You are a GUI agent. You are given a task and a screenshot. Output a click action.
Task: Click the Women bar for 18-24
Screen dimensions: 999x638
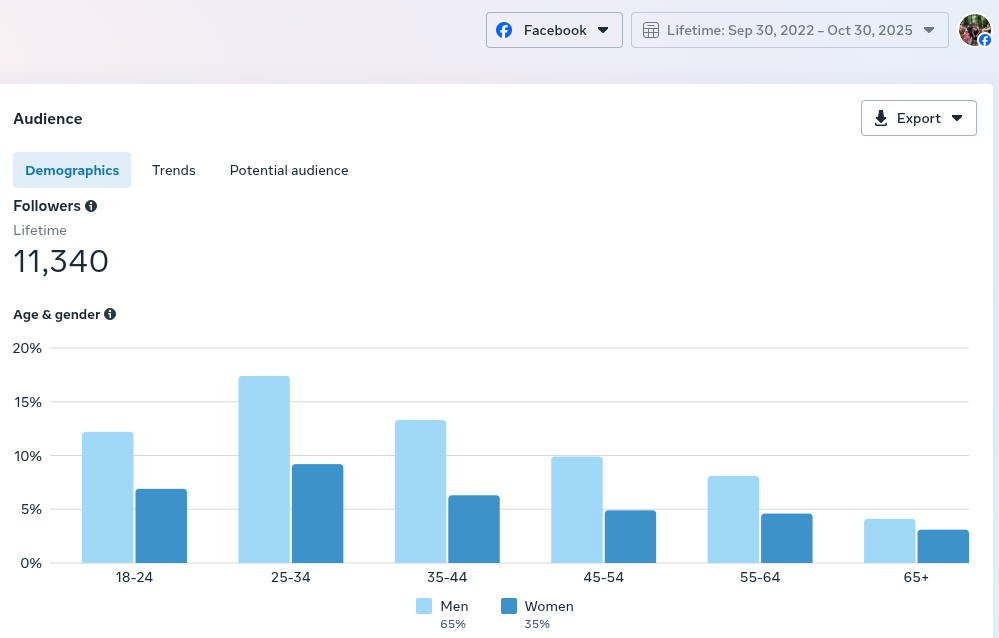(161, 526)
